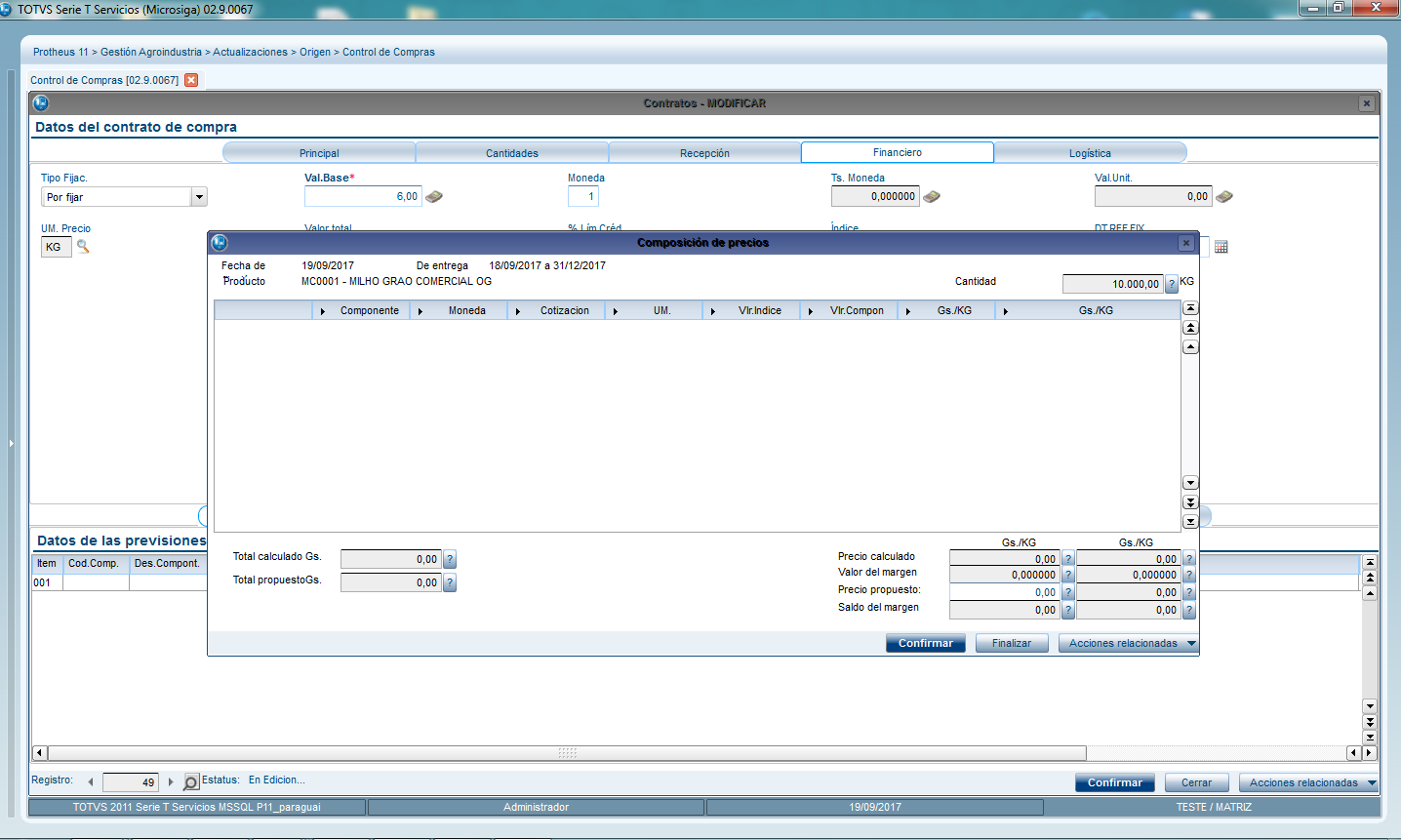Switch to the Principal tab

(319, 153)
